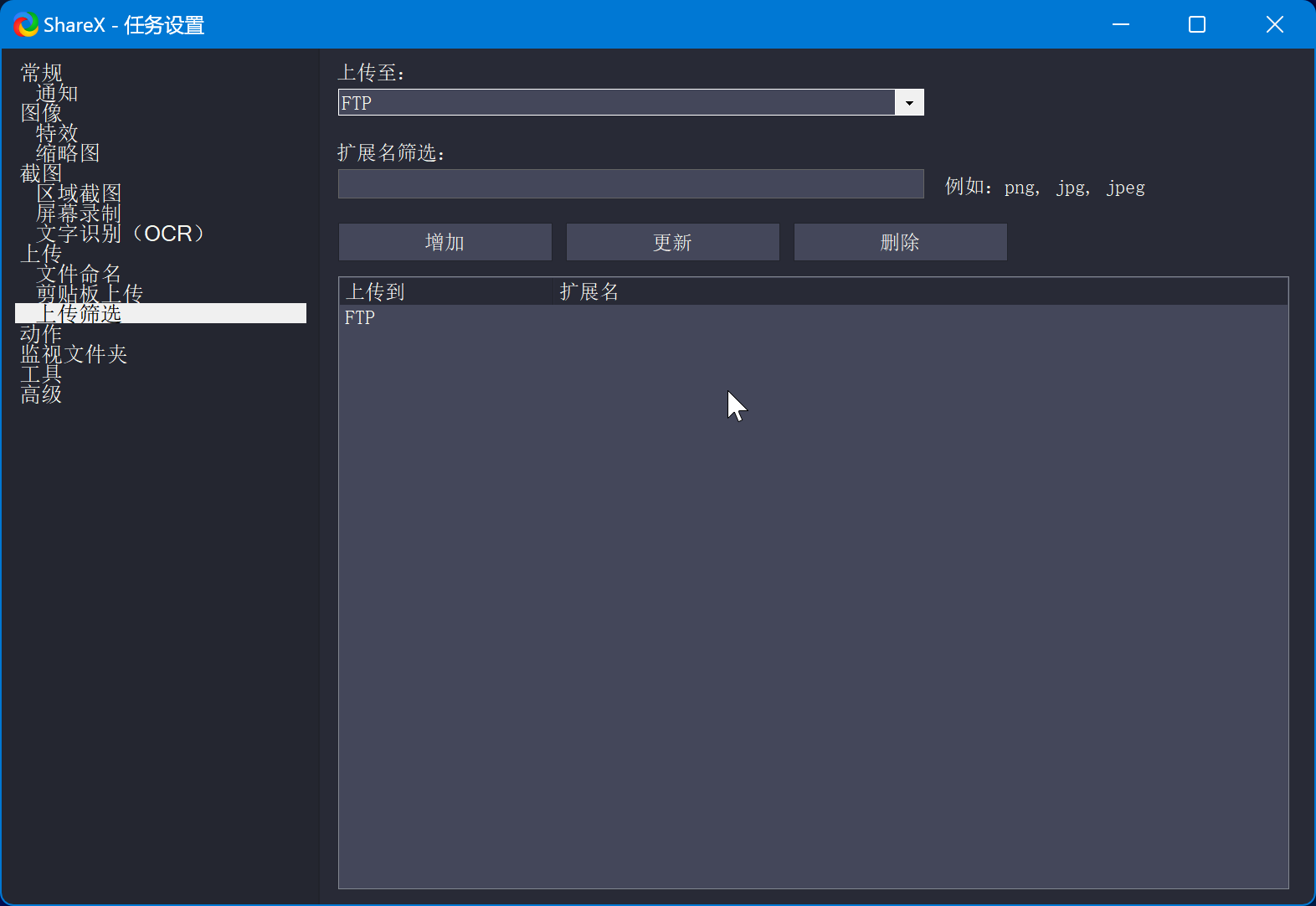Image resolution: width=1316 pixels, height=906 pixels.
Task: Click the 扩展名 column header
Action: (x=589, y=291)
